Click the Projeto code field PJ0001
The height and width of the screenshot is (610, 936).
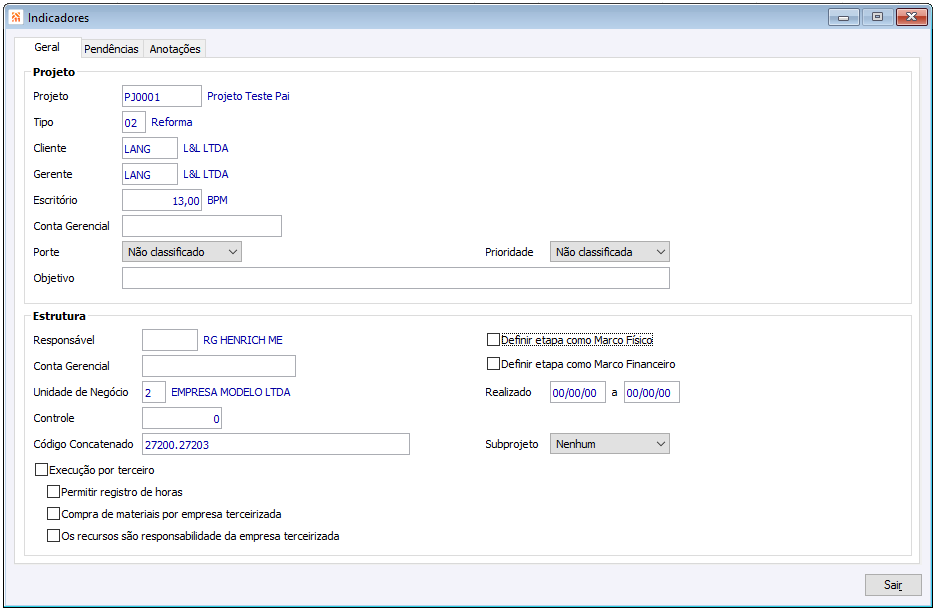click(x=162, y=96)
